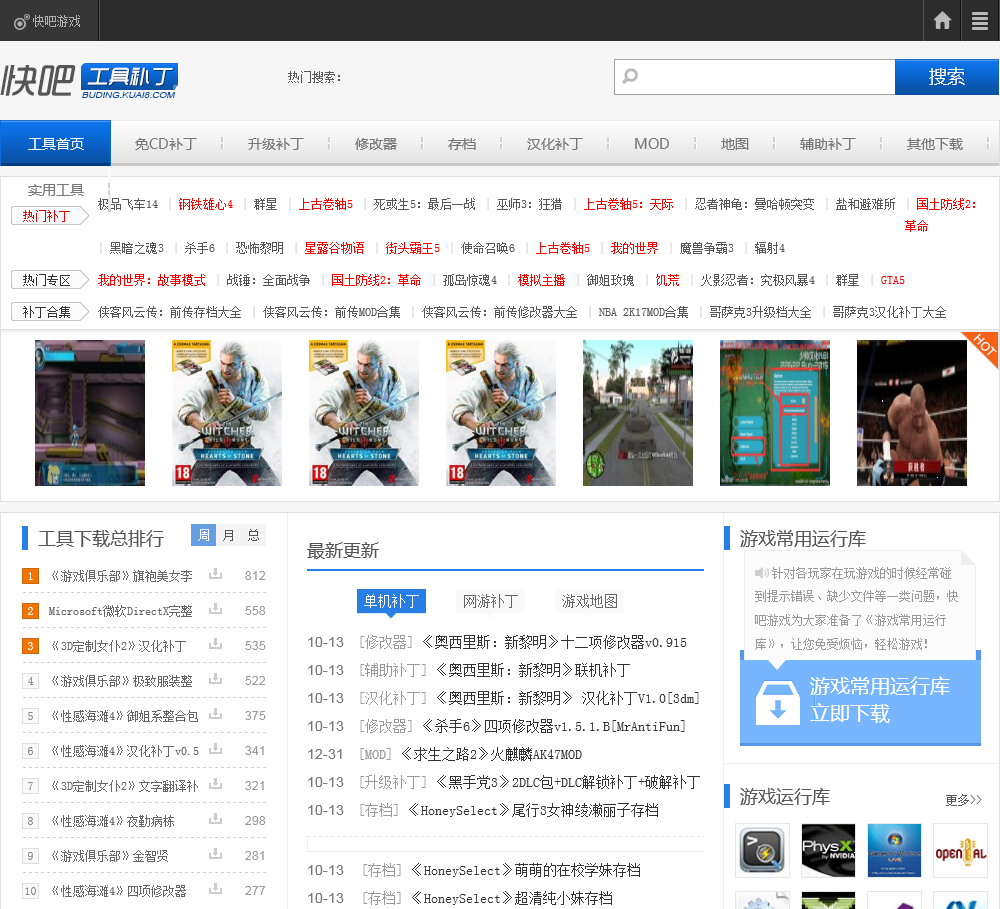The image size is (1000, 909).
Task: Open 《黑手党3》2DLC包 update entry
Action: click(x=568, y=782)
